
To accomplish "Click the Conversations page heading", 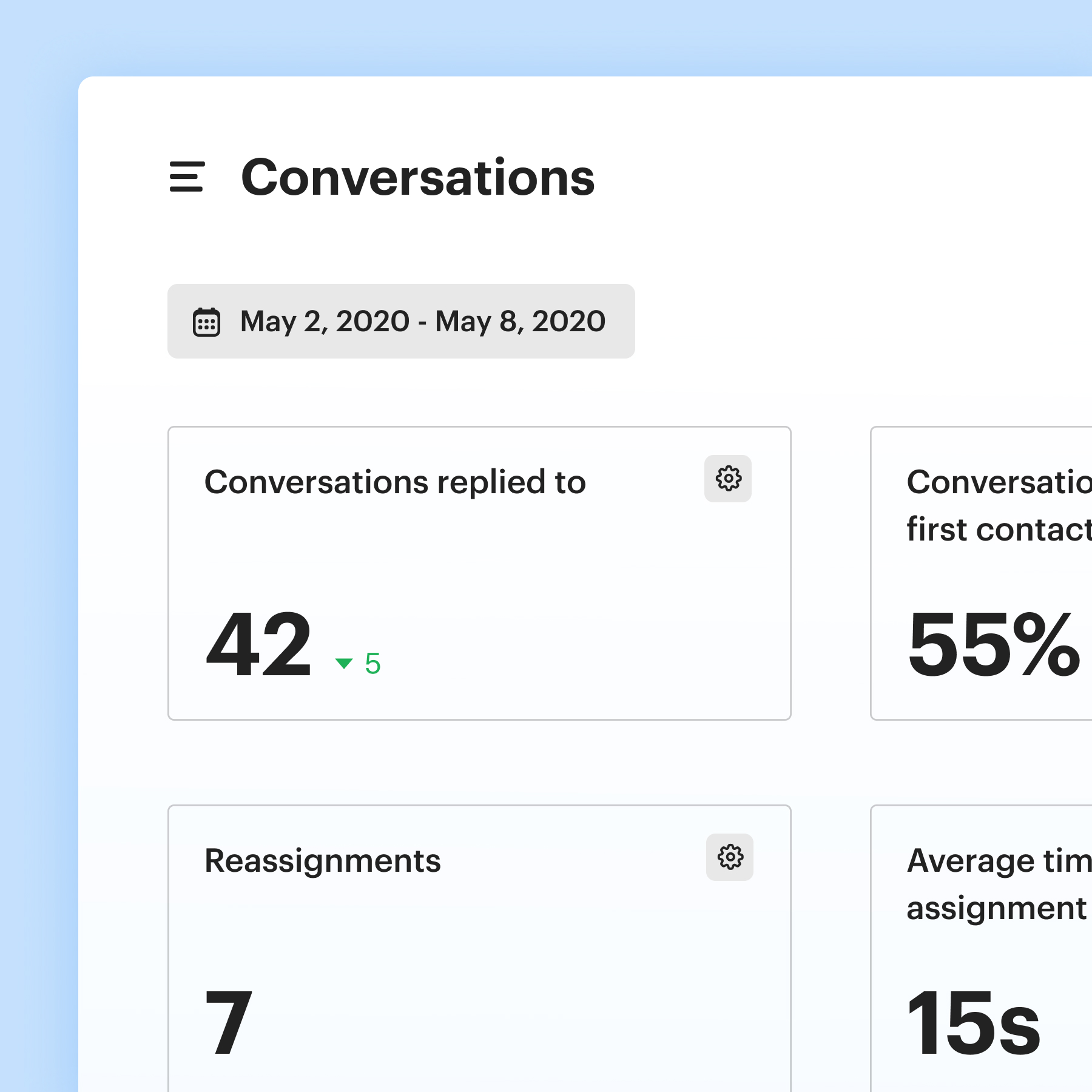I will pyautogui.click(x=418, y=177).
